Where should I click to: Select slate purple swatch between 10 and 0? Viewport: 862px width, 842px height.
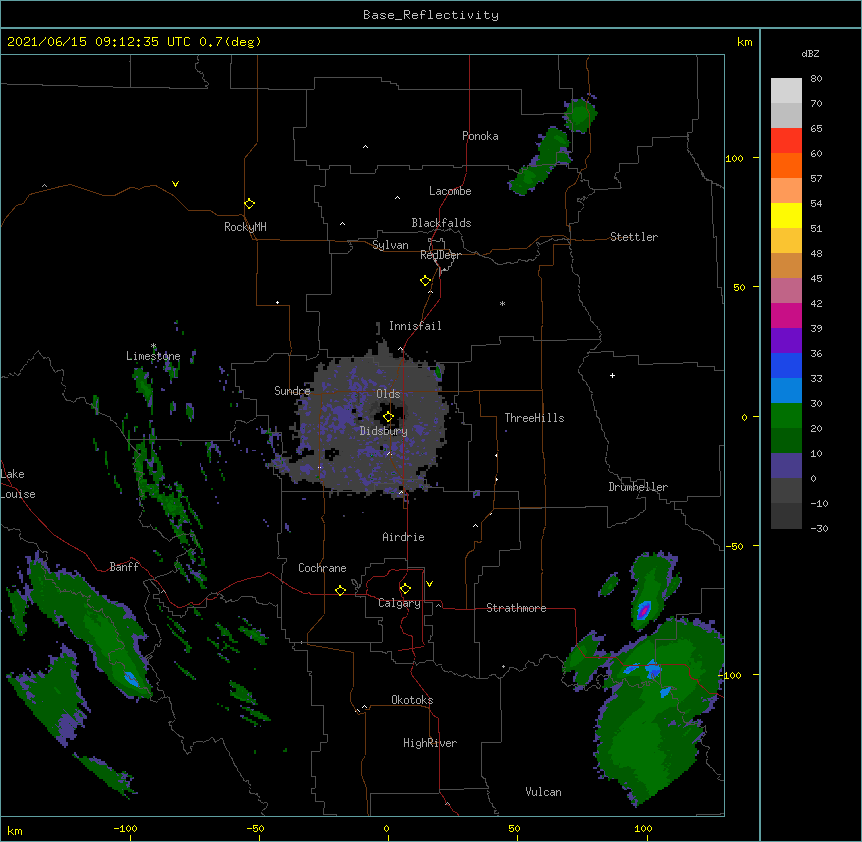[786, 466]
